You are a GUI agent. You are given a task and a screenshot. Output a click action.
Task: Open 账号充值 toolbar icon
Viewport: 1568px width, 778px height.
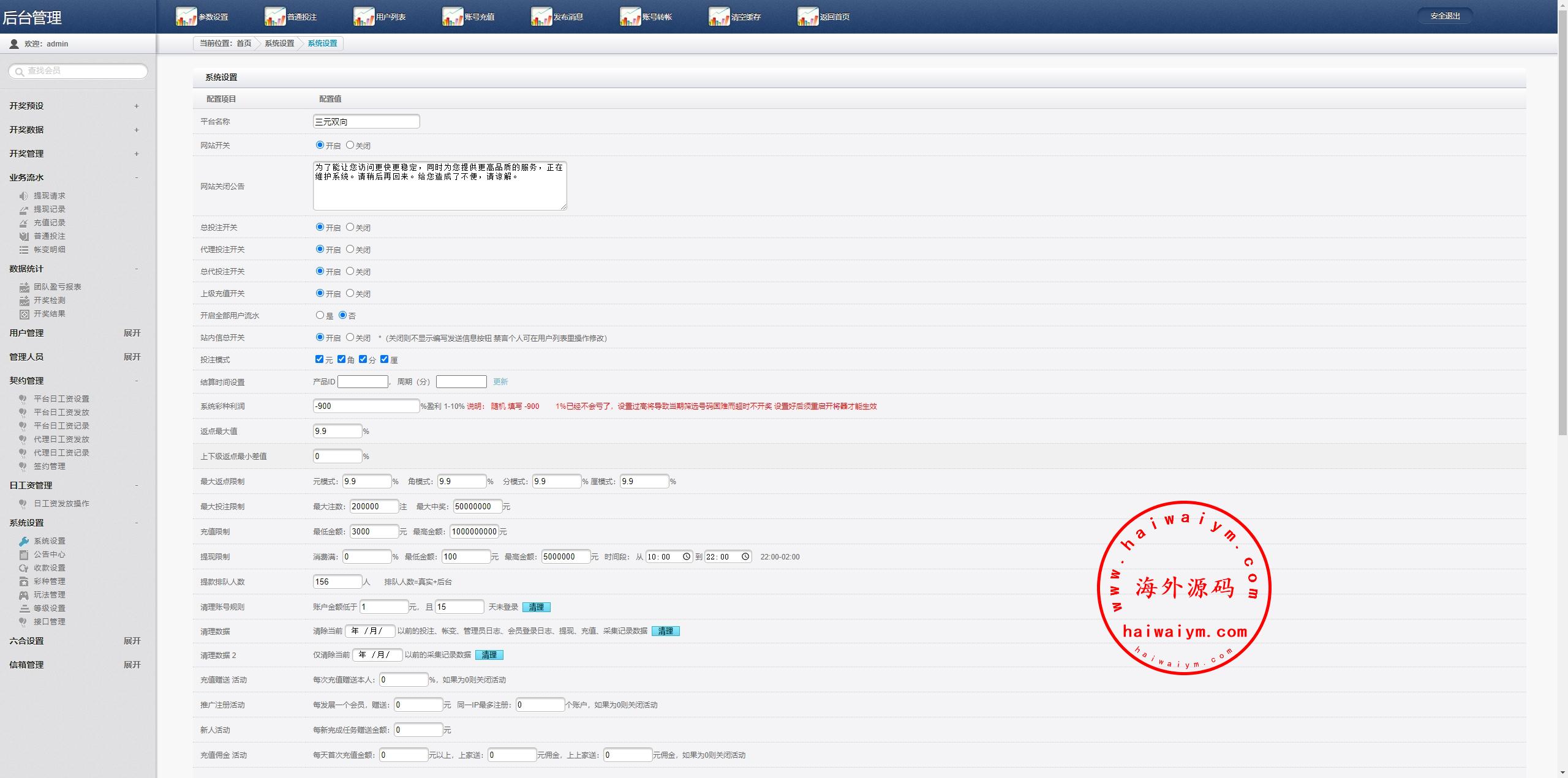tap(453, 17)
